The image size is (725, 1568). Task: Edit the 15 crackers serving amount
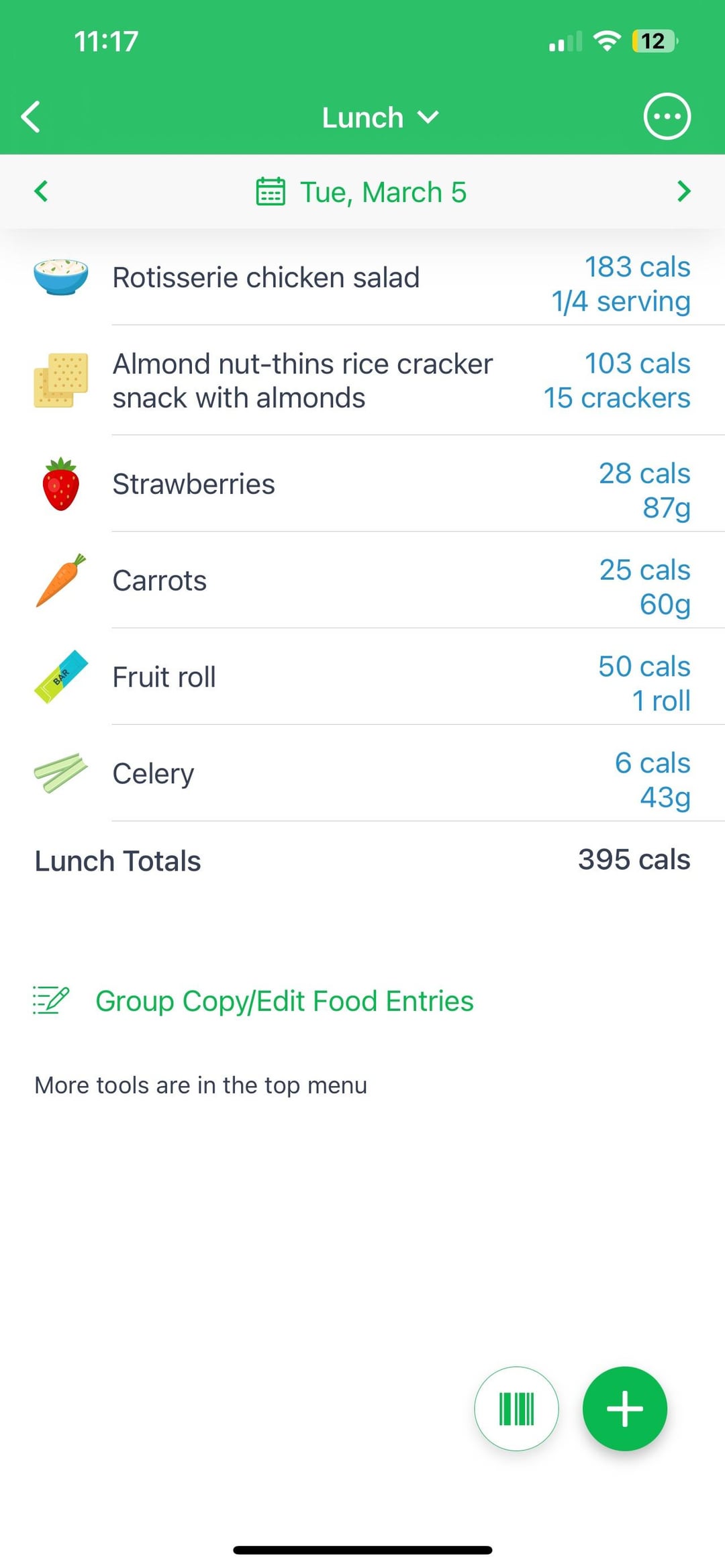[x=616, y=398]
